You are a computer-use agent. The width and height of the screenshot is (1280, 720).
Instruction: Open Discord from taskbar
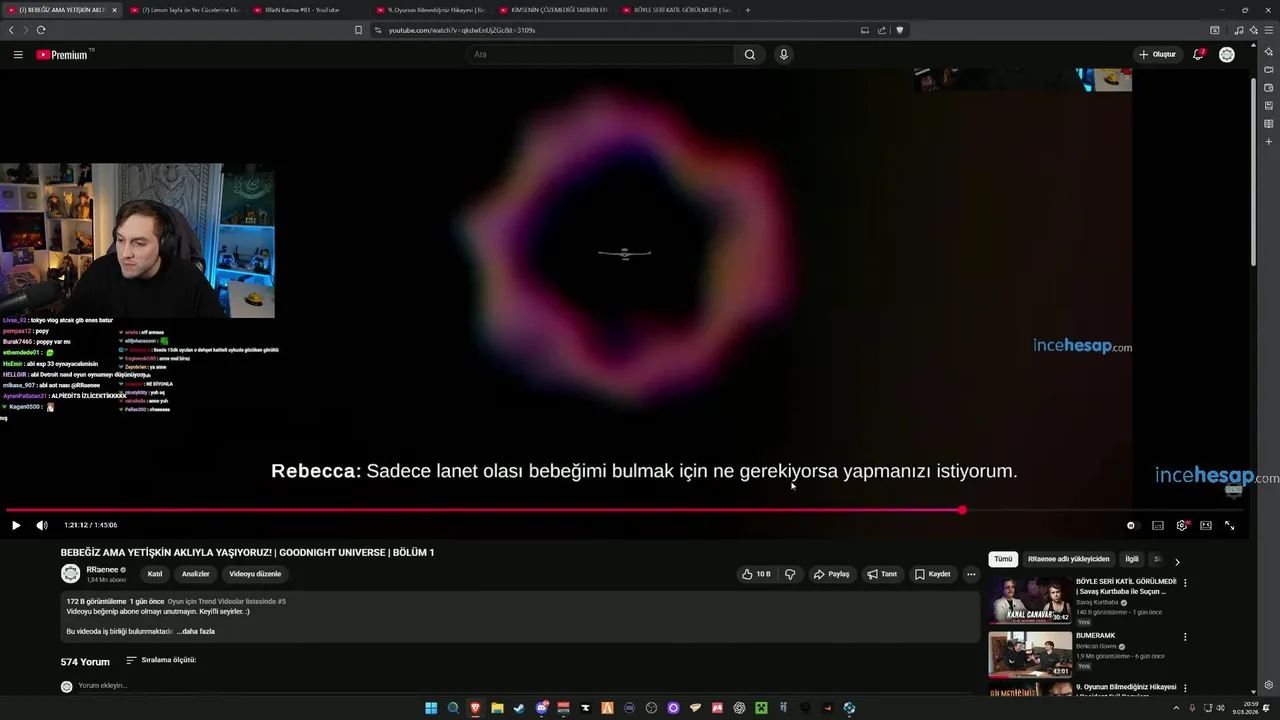[541, 708]
